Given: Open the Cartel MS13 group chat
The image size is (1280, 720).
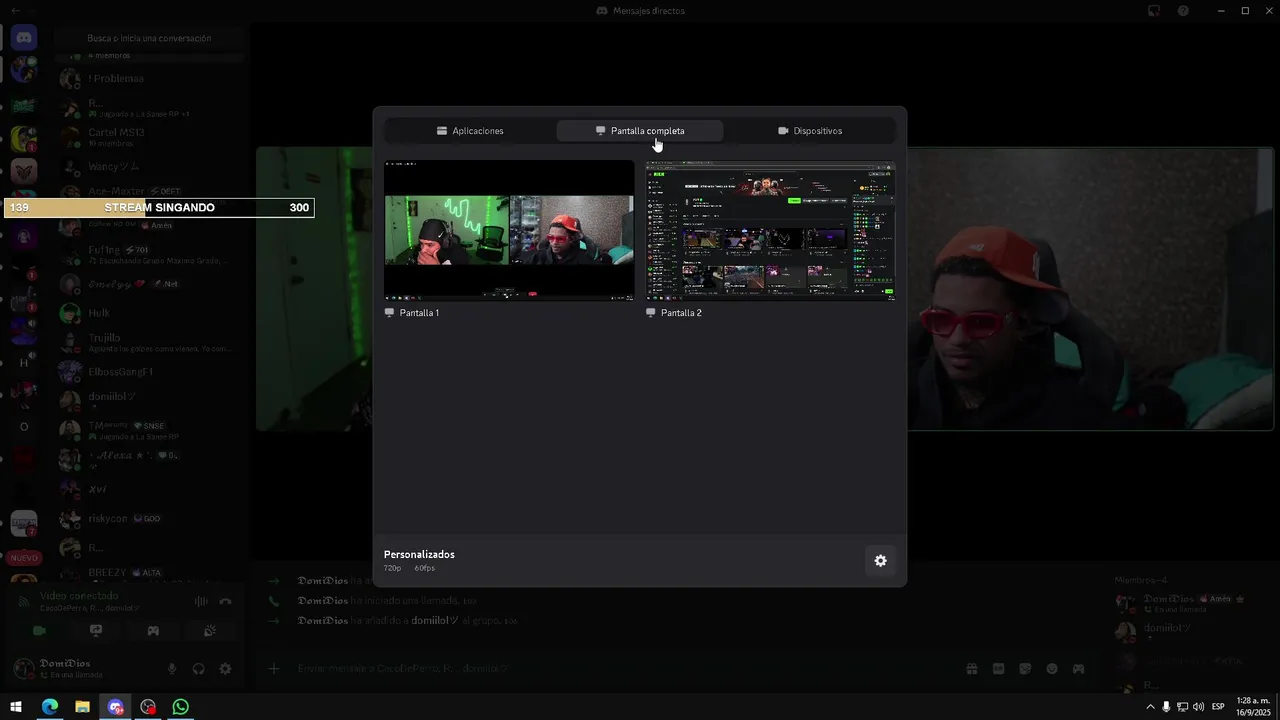Looking at the screenshot, I should (x=150, y=137).
